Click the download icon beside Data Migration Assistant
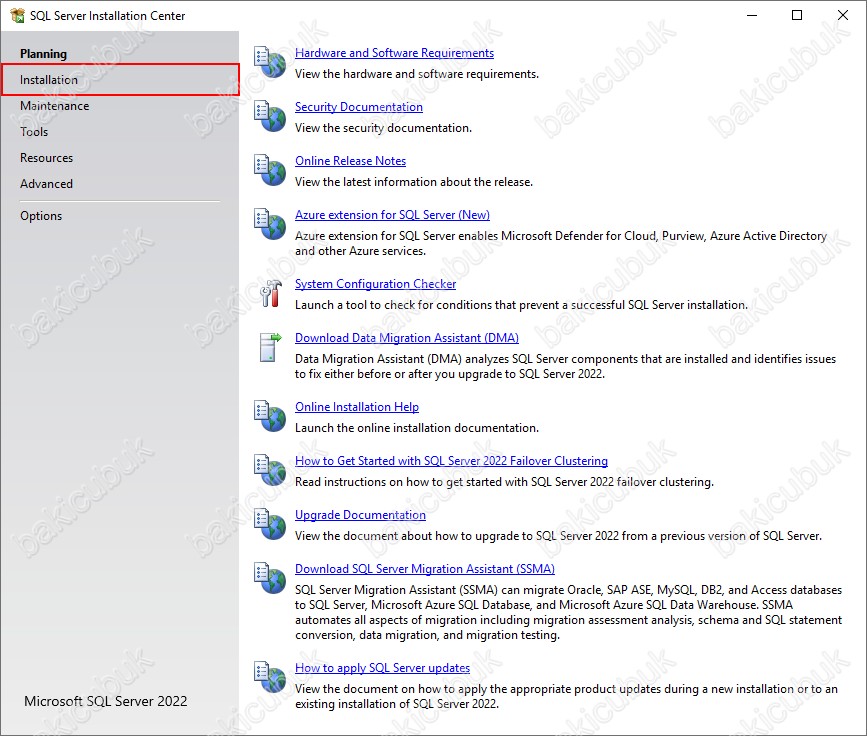The image size is (867, 736). coord(270,347)
